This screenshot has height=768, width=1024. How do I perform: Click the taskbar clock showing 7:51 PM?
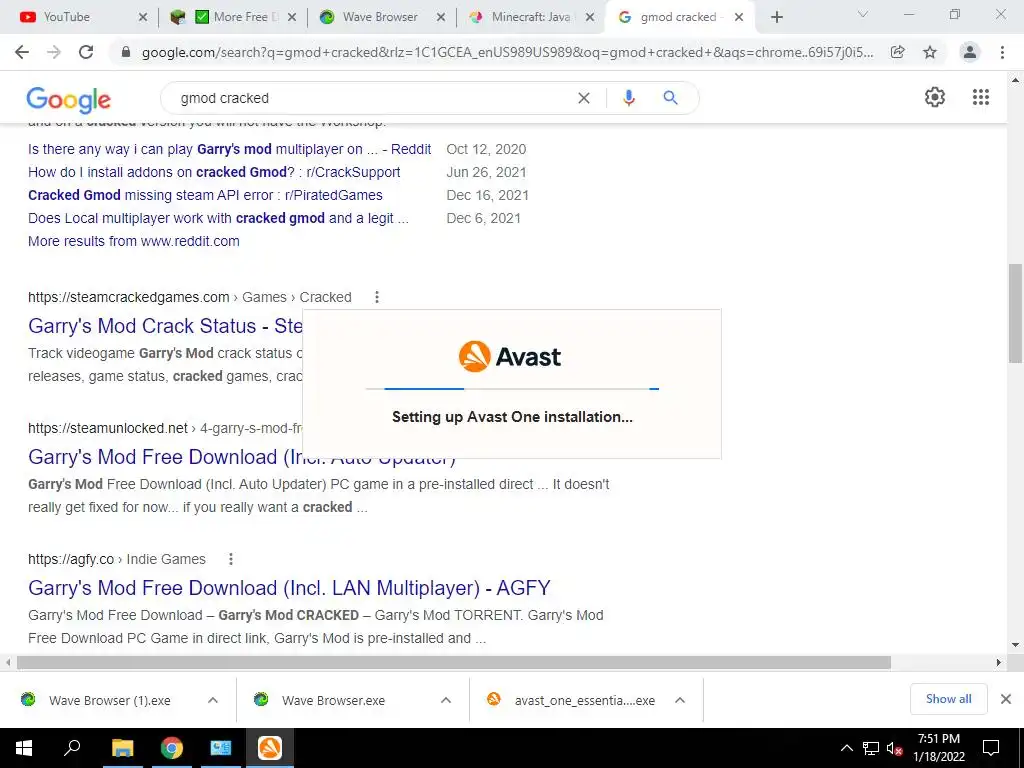click(938, 748)
